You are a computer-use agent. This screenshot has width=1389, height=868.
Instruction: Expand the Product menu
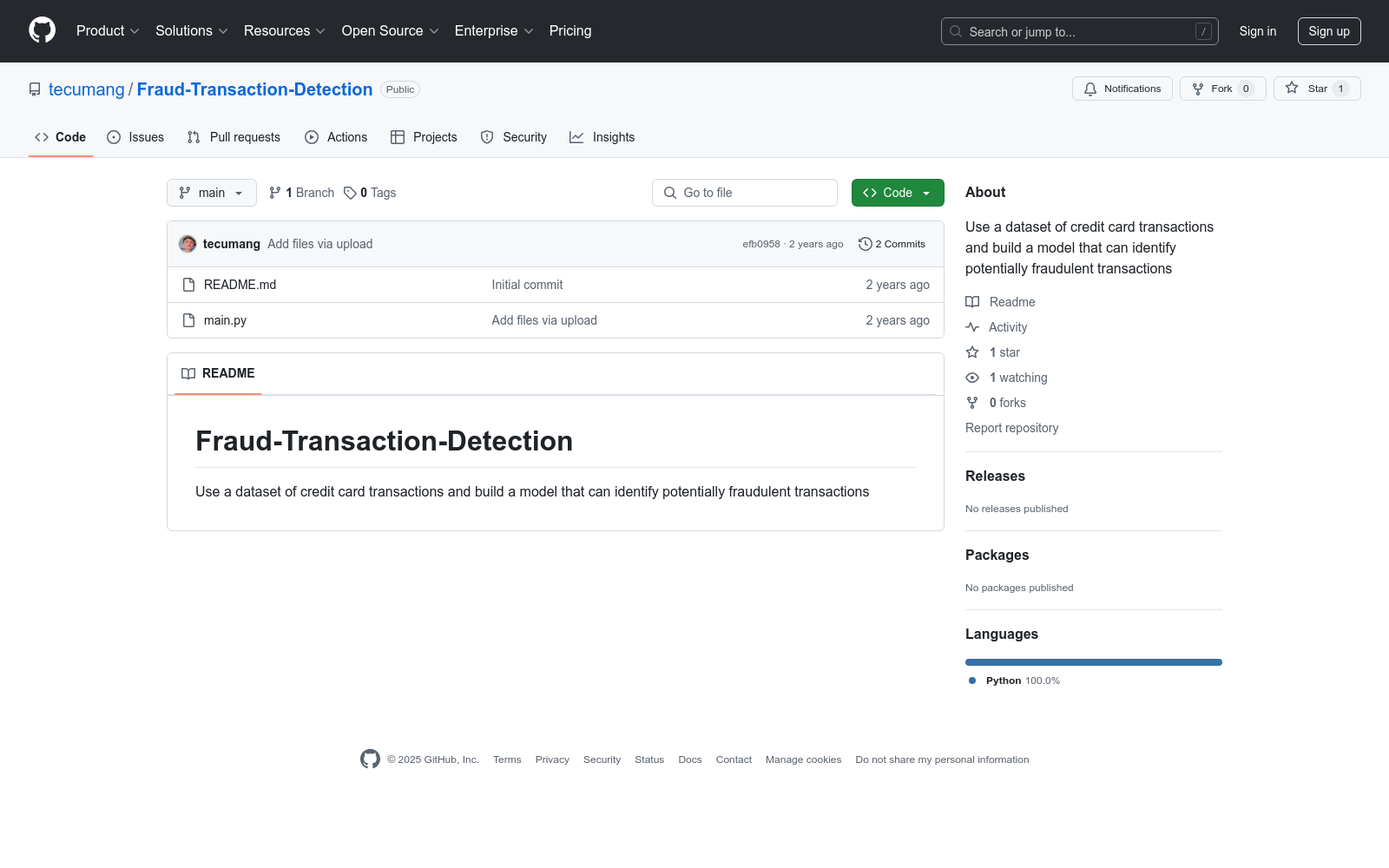point(108,30)
